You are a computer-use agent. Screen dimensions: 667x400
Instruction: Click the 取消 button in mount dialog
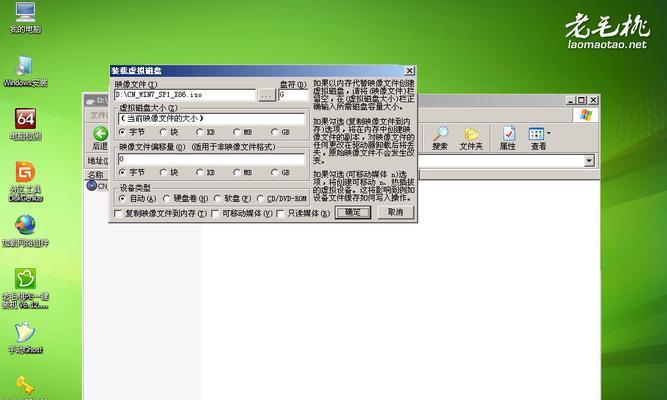click(x=395, y=212)
